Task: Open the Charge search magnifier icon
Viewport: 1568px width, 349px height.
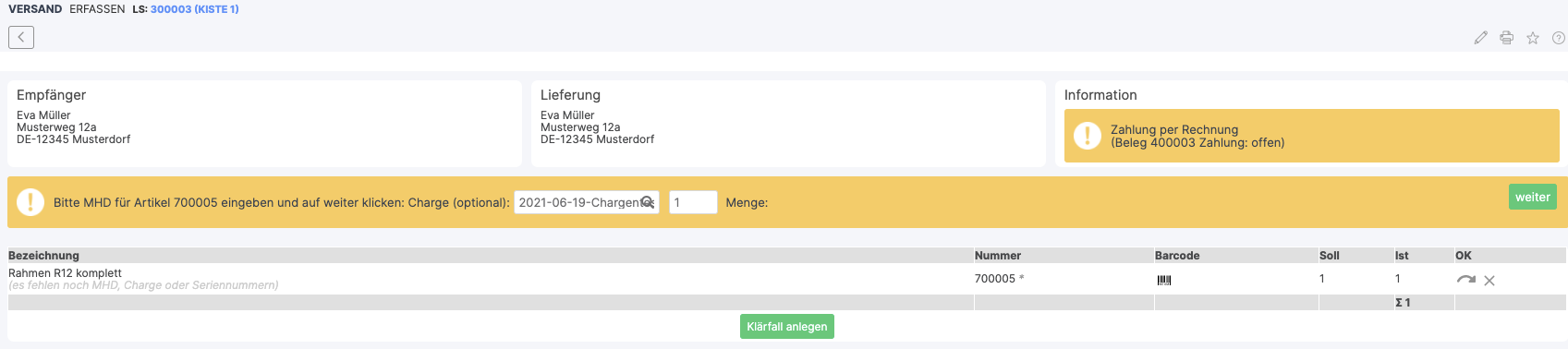Action: (648, 202)
